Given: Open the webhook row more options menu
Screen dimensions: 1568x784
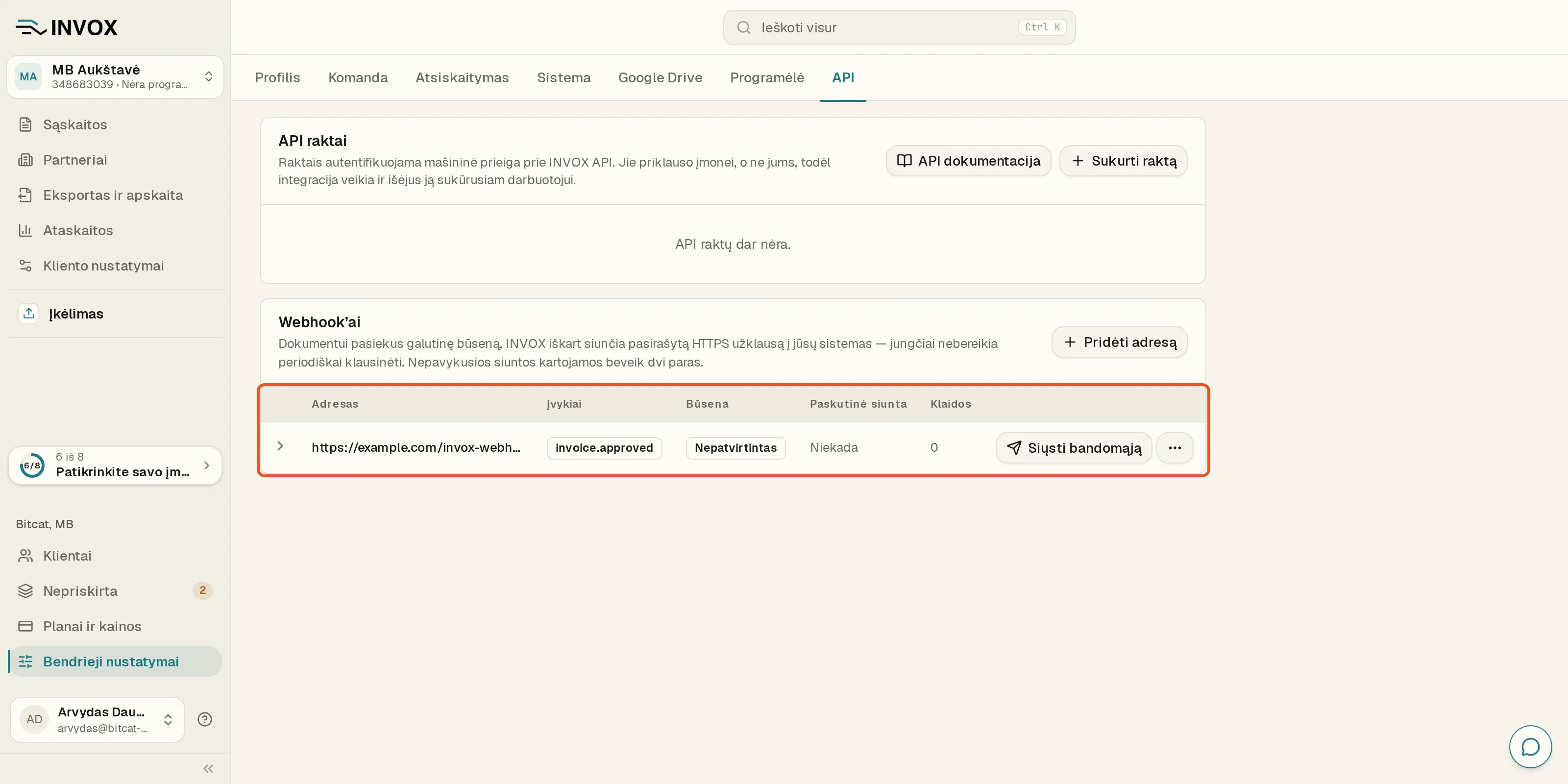Looking at the screenshot, I should tap(1175, 448).
